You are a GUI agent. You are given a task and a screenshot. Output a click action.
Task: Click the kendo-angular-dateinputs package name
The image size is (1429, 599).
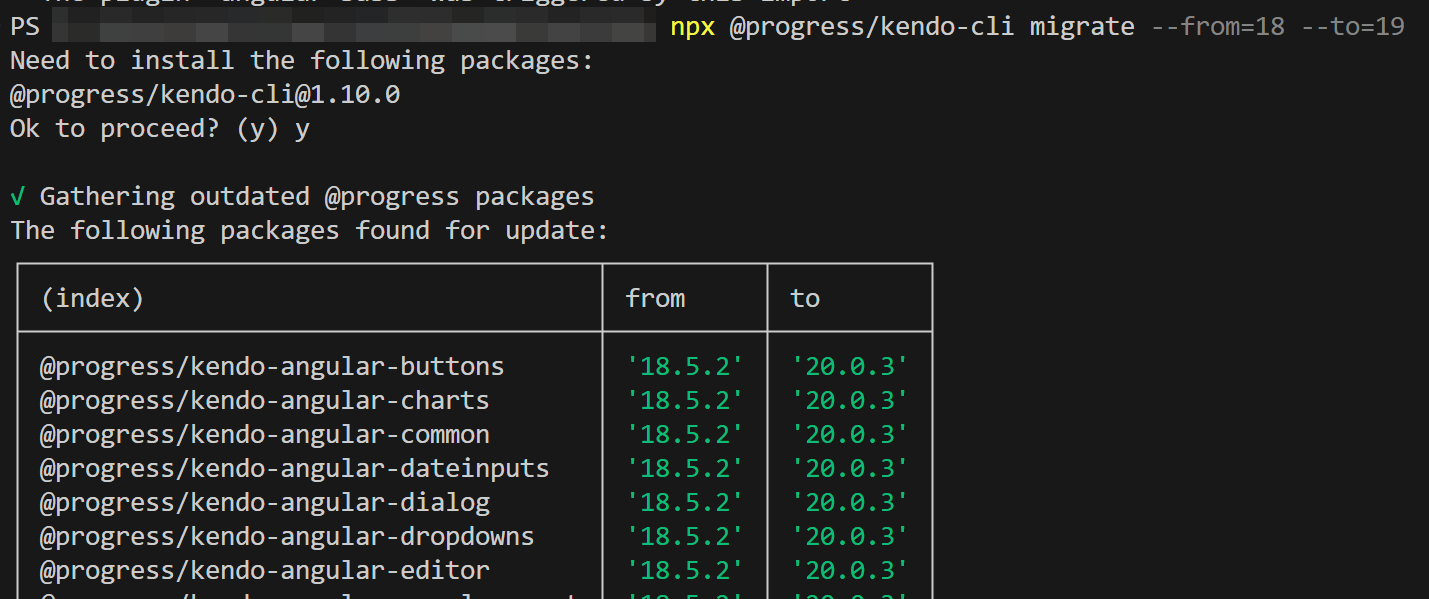tap(294, 469)
